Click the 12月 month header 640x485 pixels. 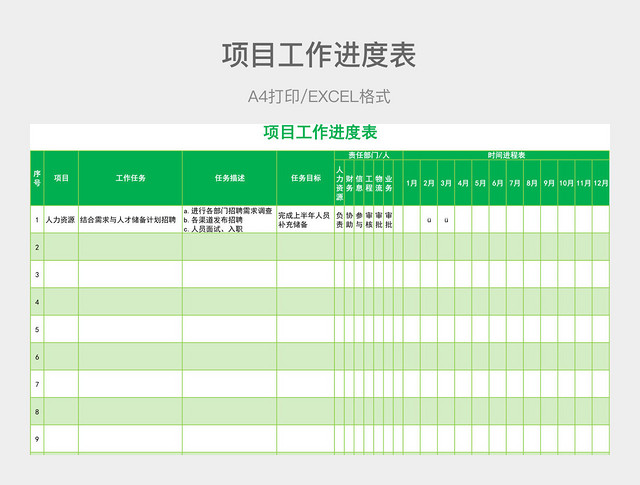tap(600, 183)
